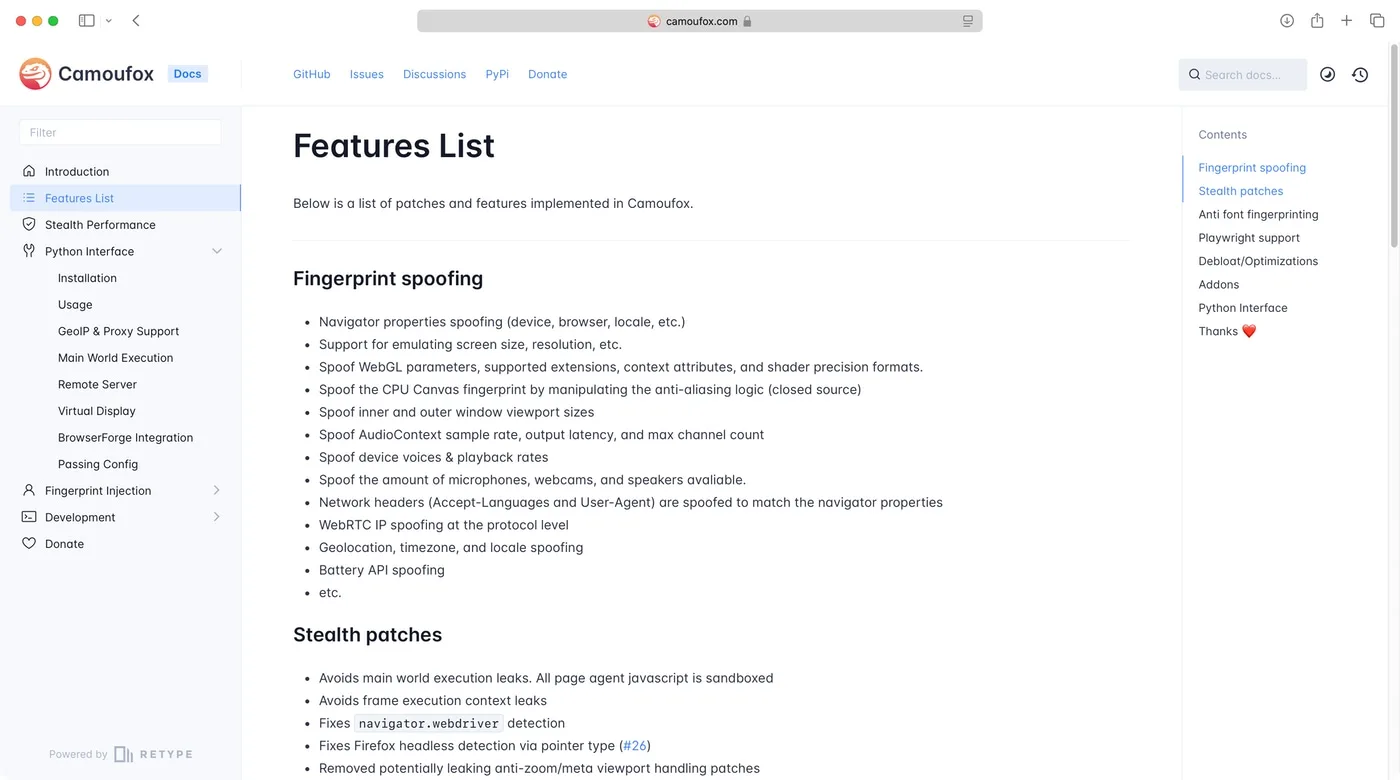Open Safari downloads icon
This screenshot has height=780, width=1400.
point(1287,20)
